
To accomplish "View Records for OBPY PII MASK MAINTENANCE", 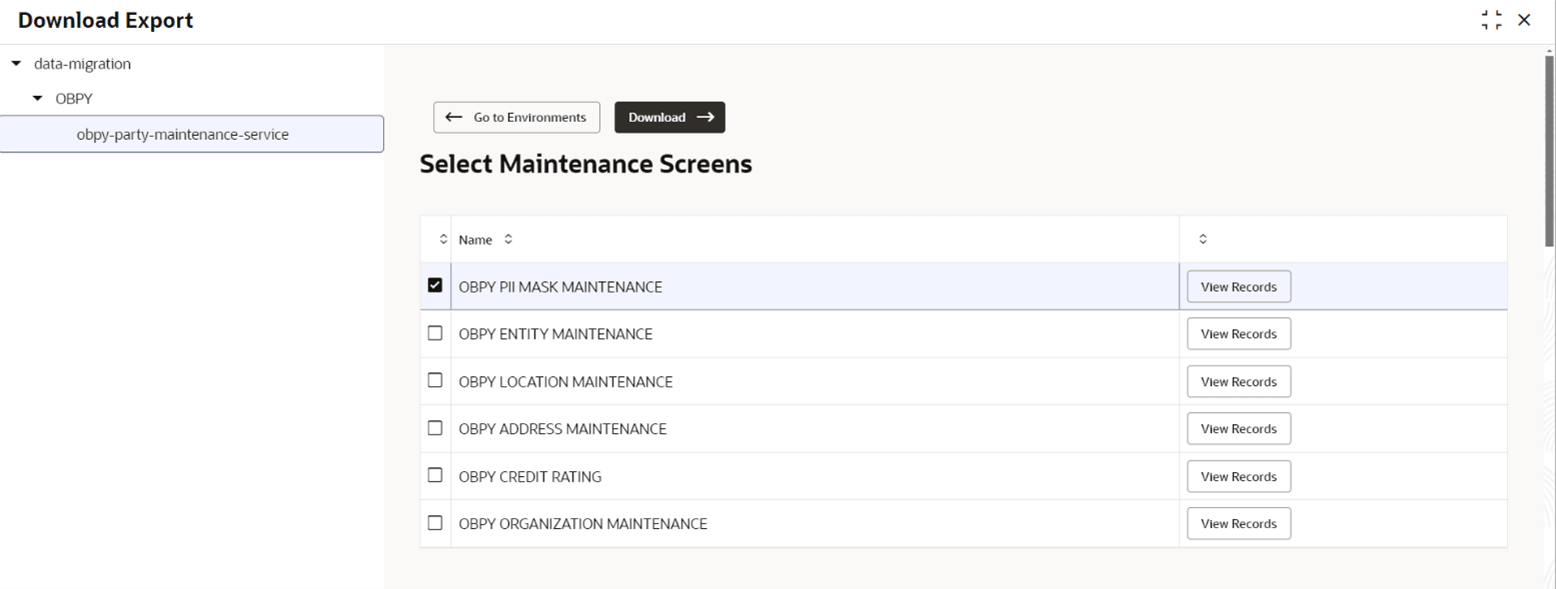I will tap(1238, 286).
